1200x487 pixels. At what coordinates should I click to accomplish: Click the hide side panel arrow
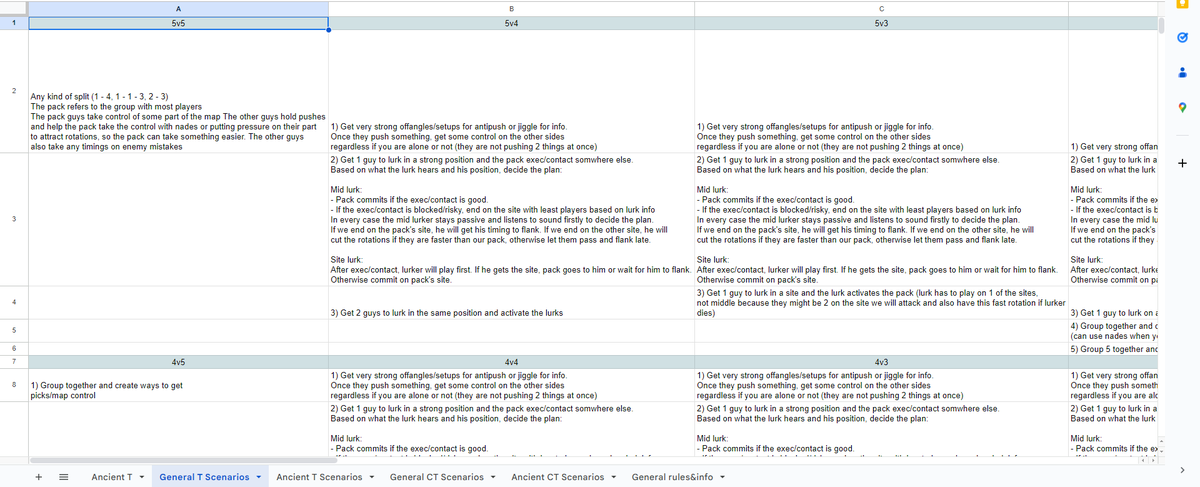coord(1182,469)
